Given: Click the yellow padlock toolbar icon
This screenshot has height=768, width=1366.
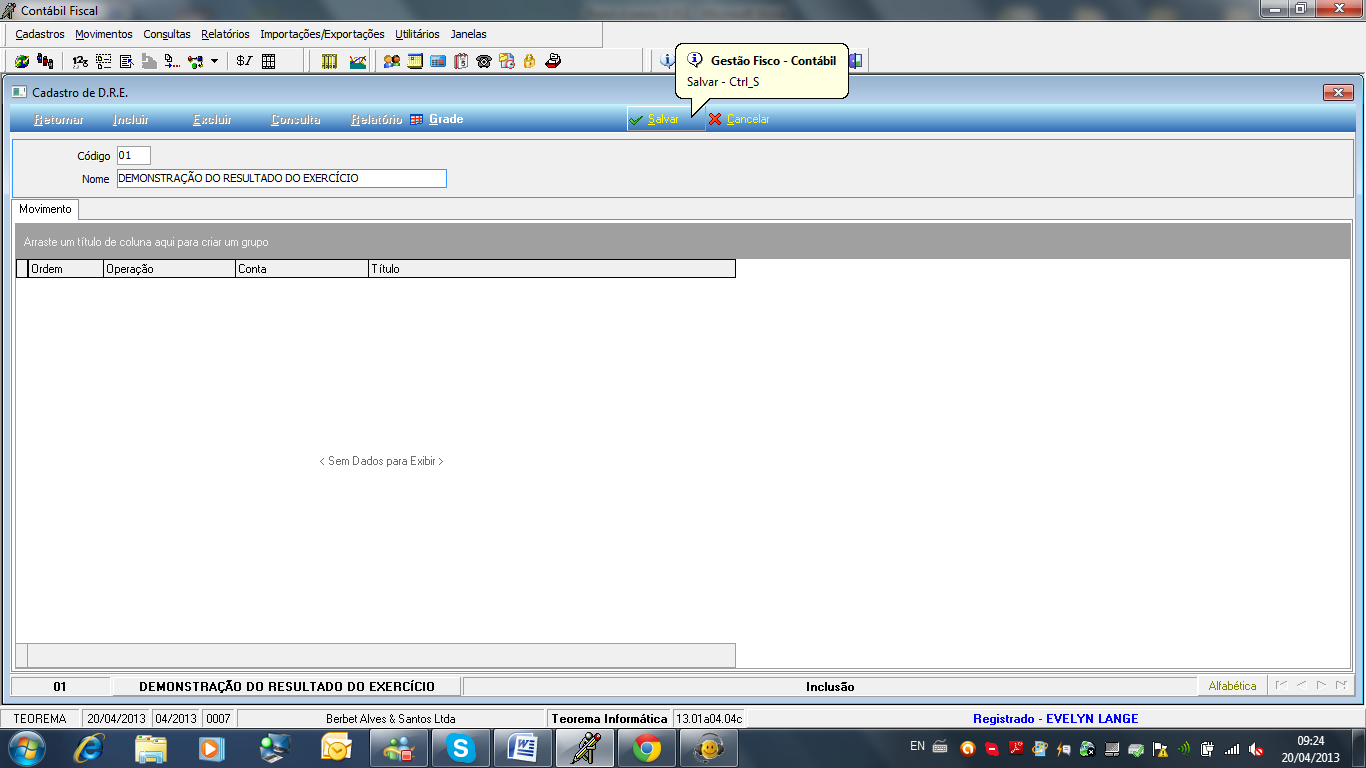Looking at the screenshot, I should [x=530, y=61].
